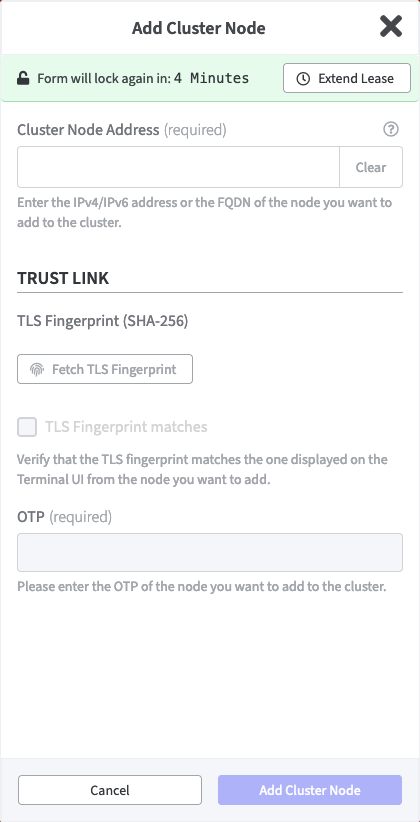Image resolution: width=420 pixels, height=822 pixels.
Task: Extend the form lease
Action: [347, 78]
